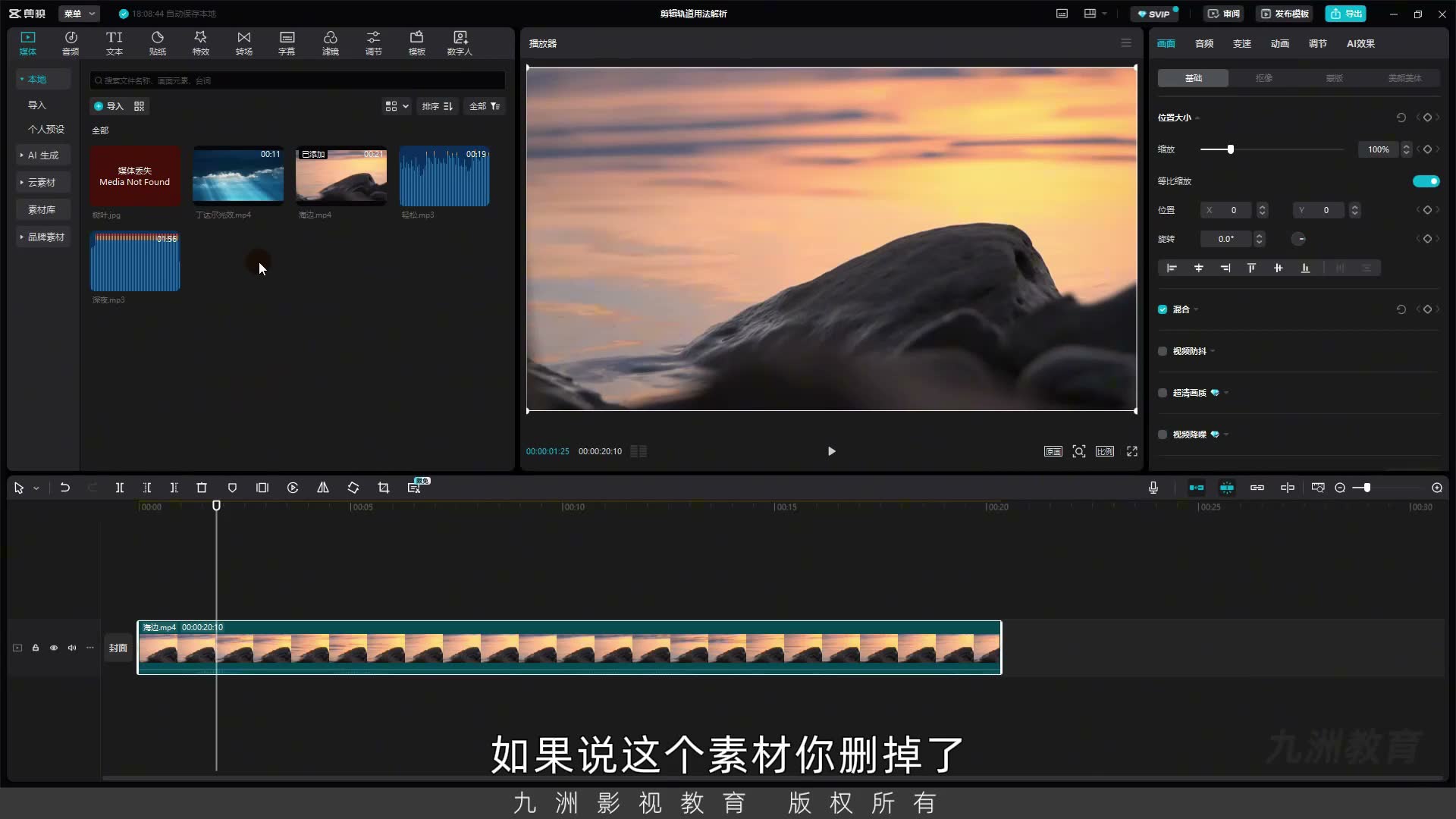Open the 菜单 menu dropdown
The width and height of the screenshot is (1456, 819).
pos(80,14)
